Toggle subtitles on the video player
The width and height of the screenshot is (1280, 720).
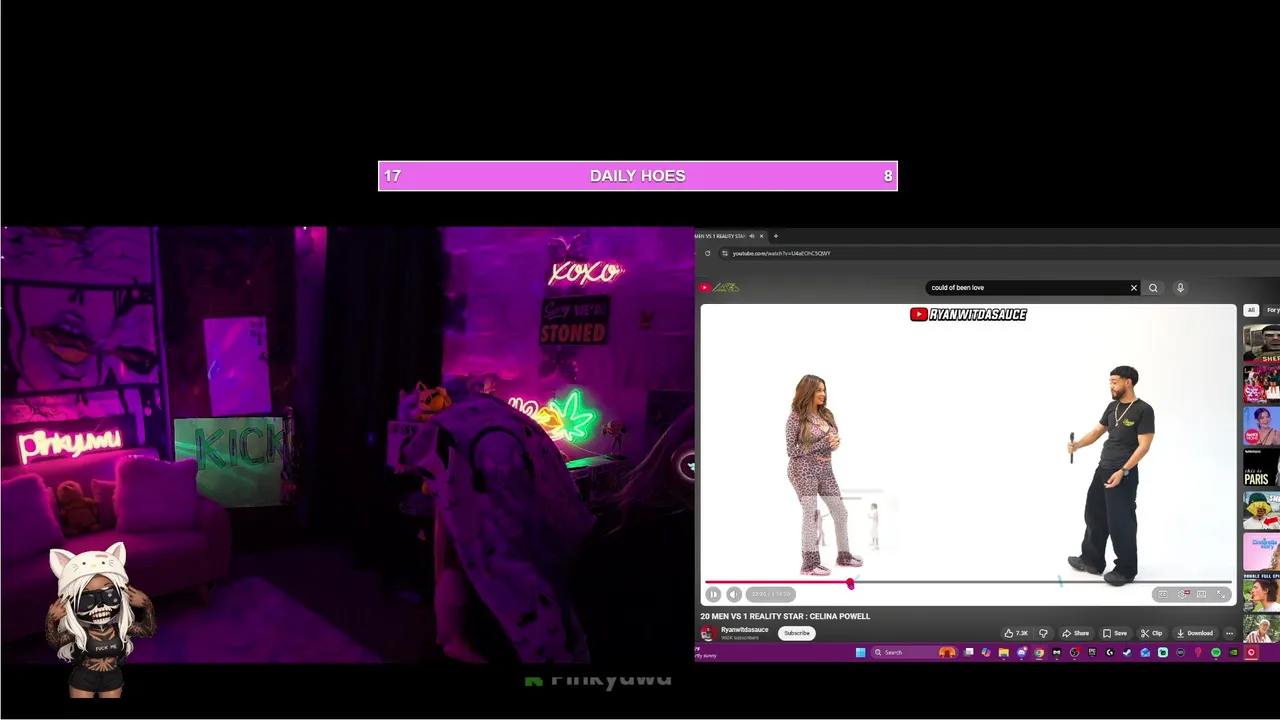pos(1162,594)
